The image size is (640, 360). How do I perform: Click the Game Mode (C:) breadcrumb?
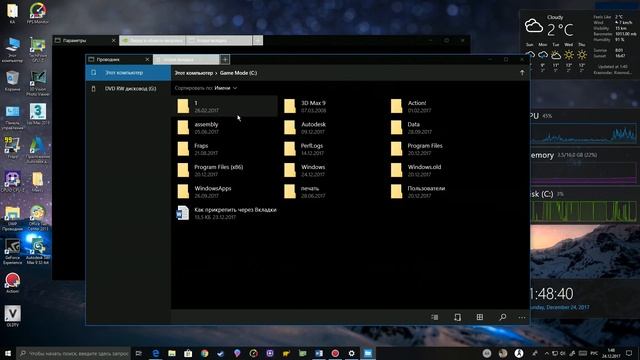pyautogui.click(x=238, y=73)
